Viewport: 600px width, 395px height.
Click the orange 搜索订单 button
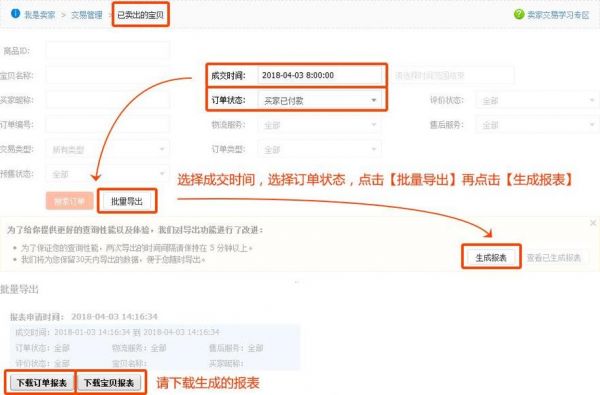[70, 201]
